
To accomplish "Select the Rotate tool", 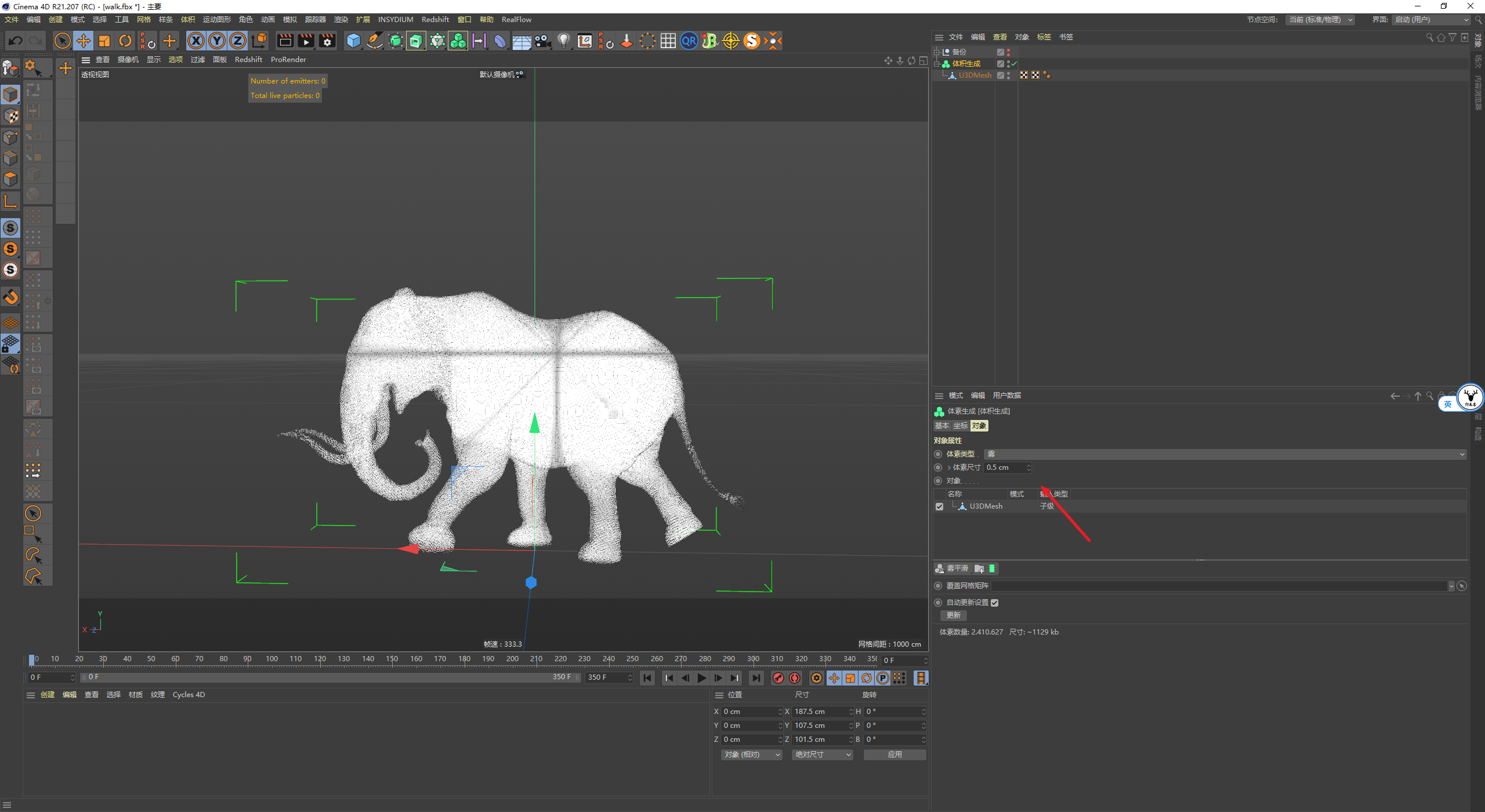I will (125, 41).
